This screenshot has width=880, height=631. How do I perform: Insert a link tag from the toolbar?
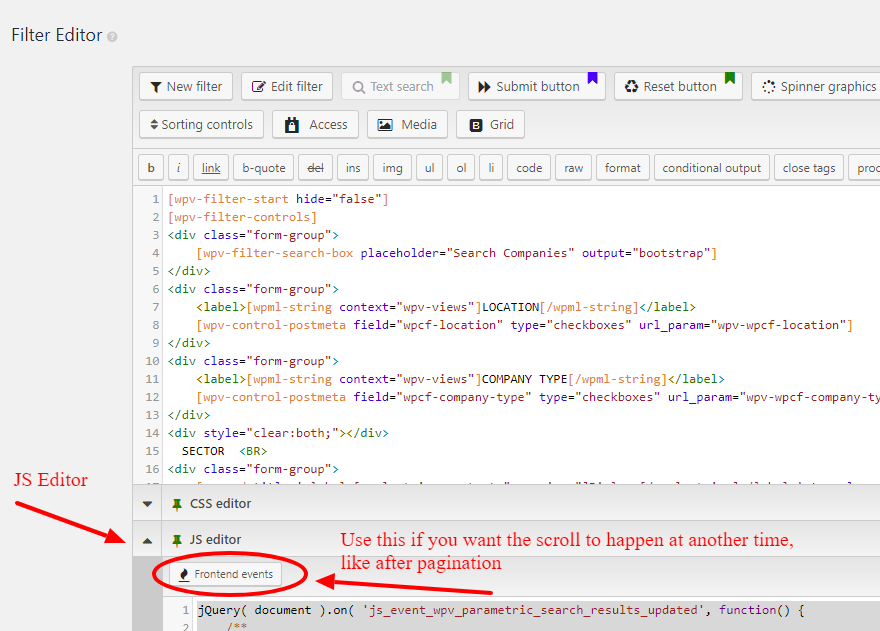(210, 167)
